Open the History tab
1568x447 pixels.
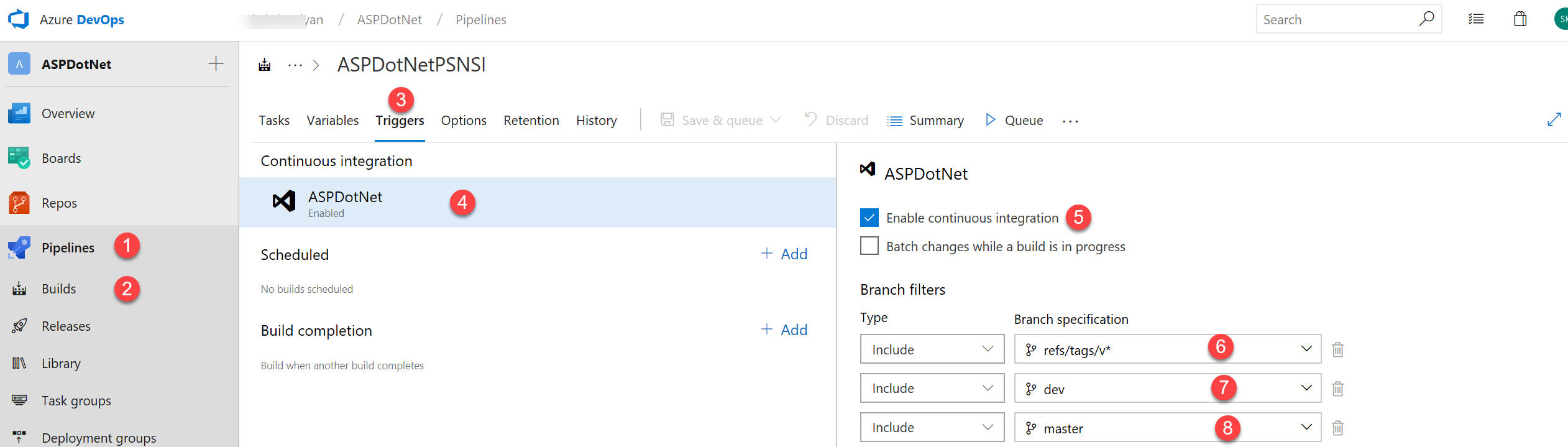pos(597,120)
